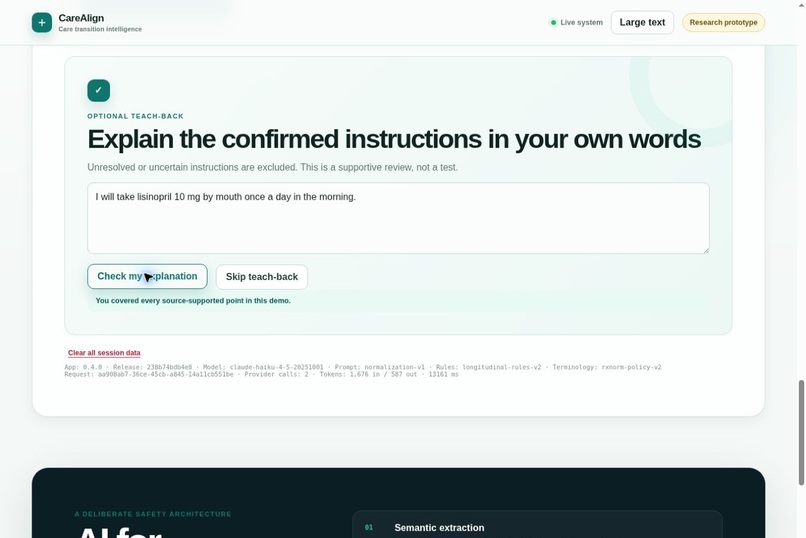Click the CareAlign plus logo icon
Image resolution: width=806 pixels, height=538 pixels.
[42, 23]
